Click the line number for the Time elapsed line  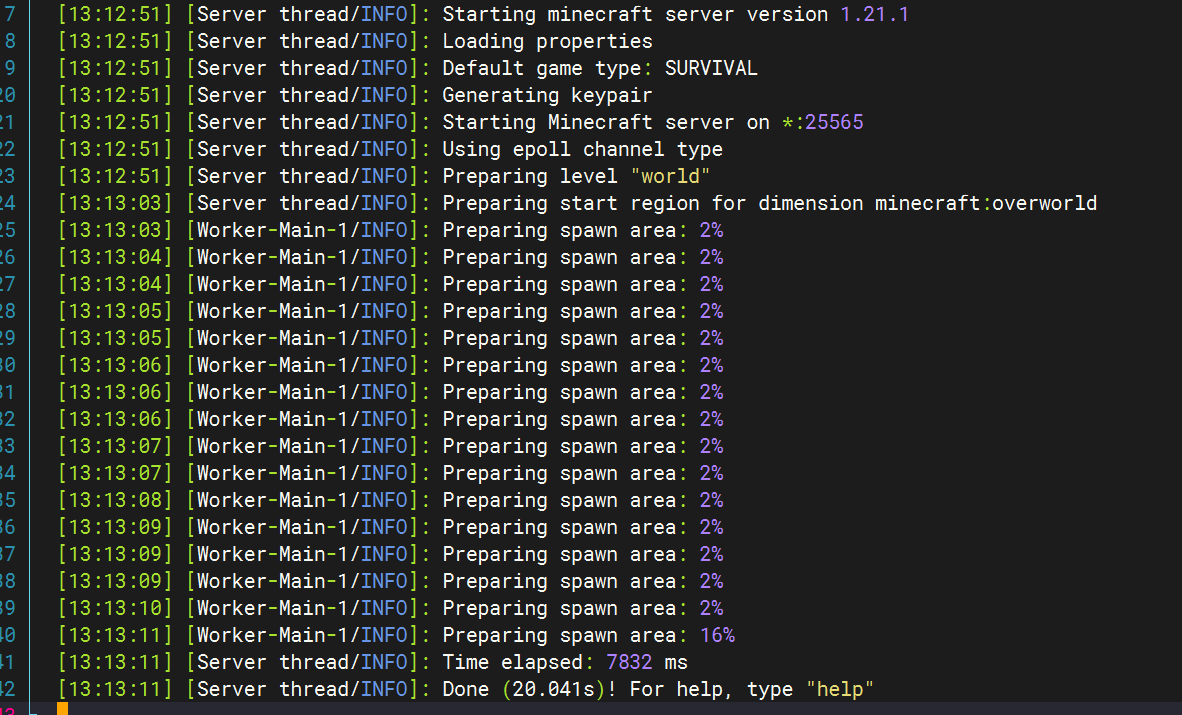7,663
